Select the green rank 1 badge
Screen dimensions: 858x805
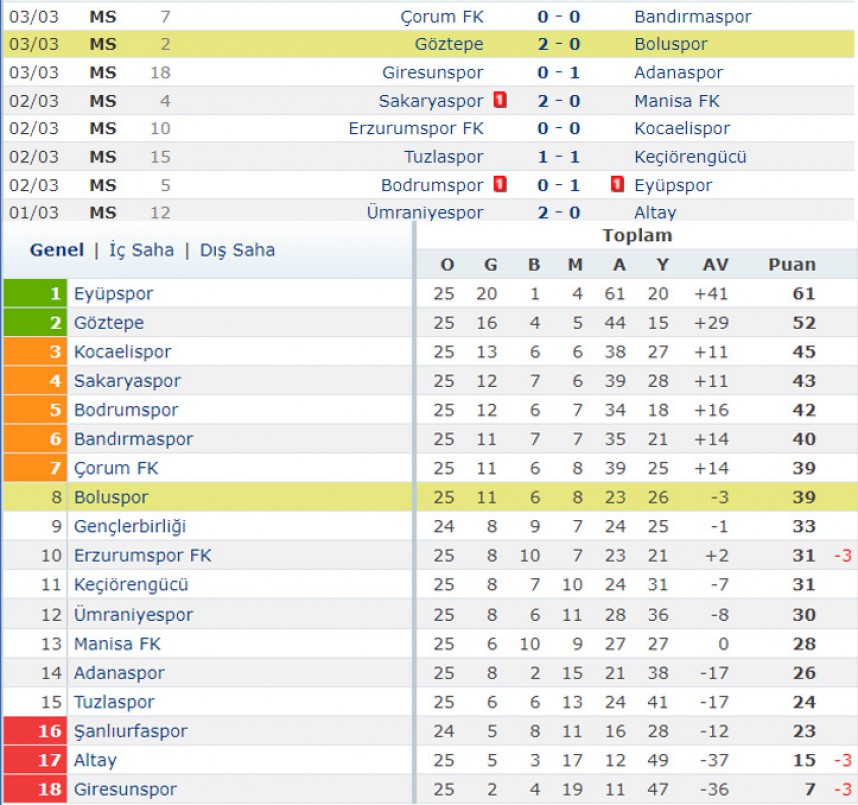pyautogui.click(x=35, y=293)
